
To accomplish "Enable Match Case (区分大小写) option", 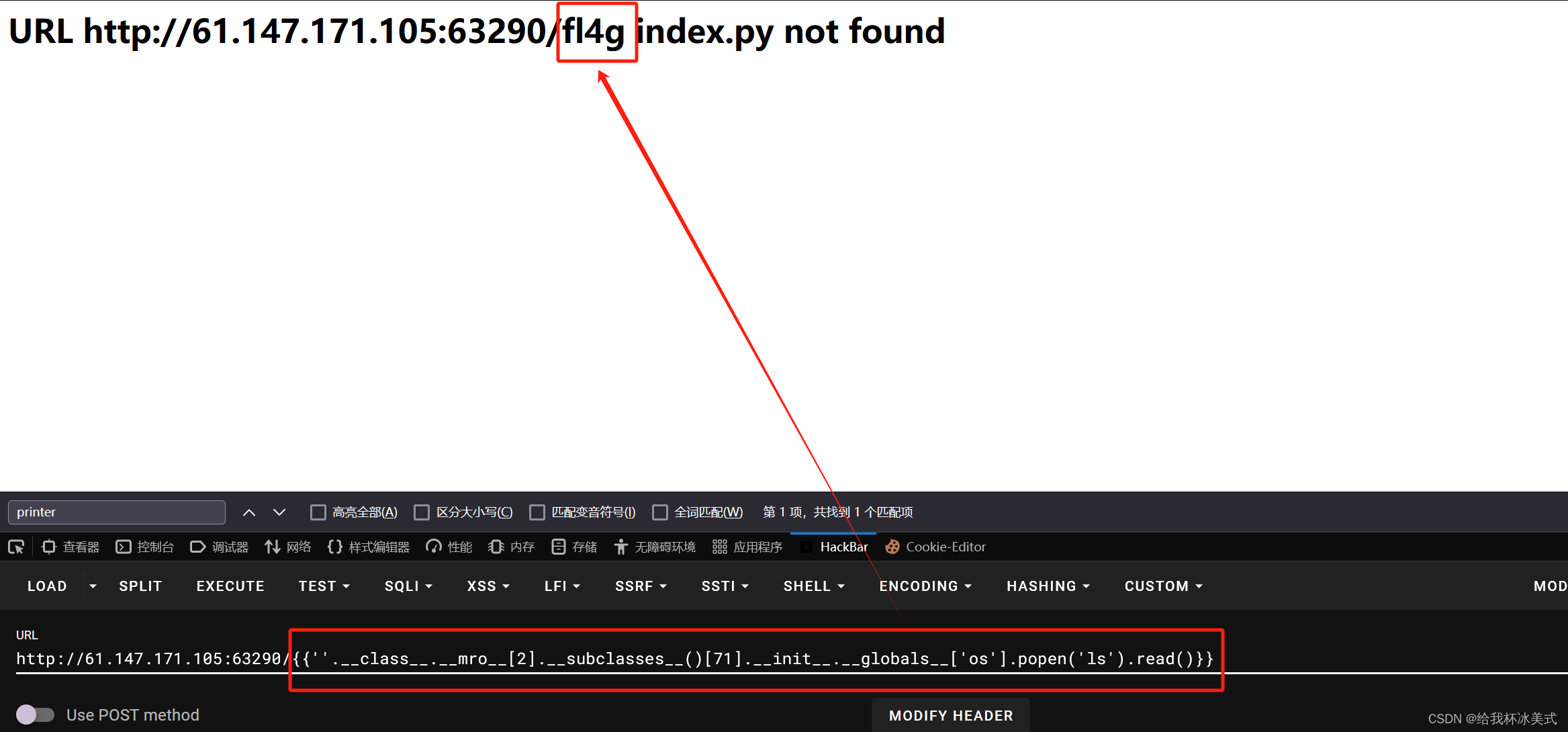I will click(x=422, y=512).
